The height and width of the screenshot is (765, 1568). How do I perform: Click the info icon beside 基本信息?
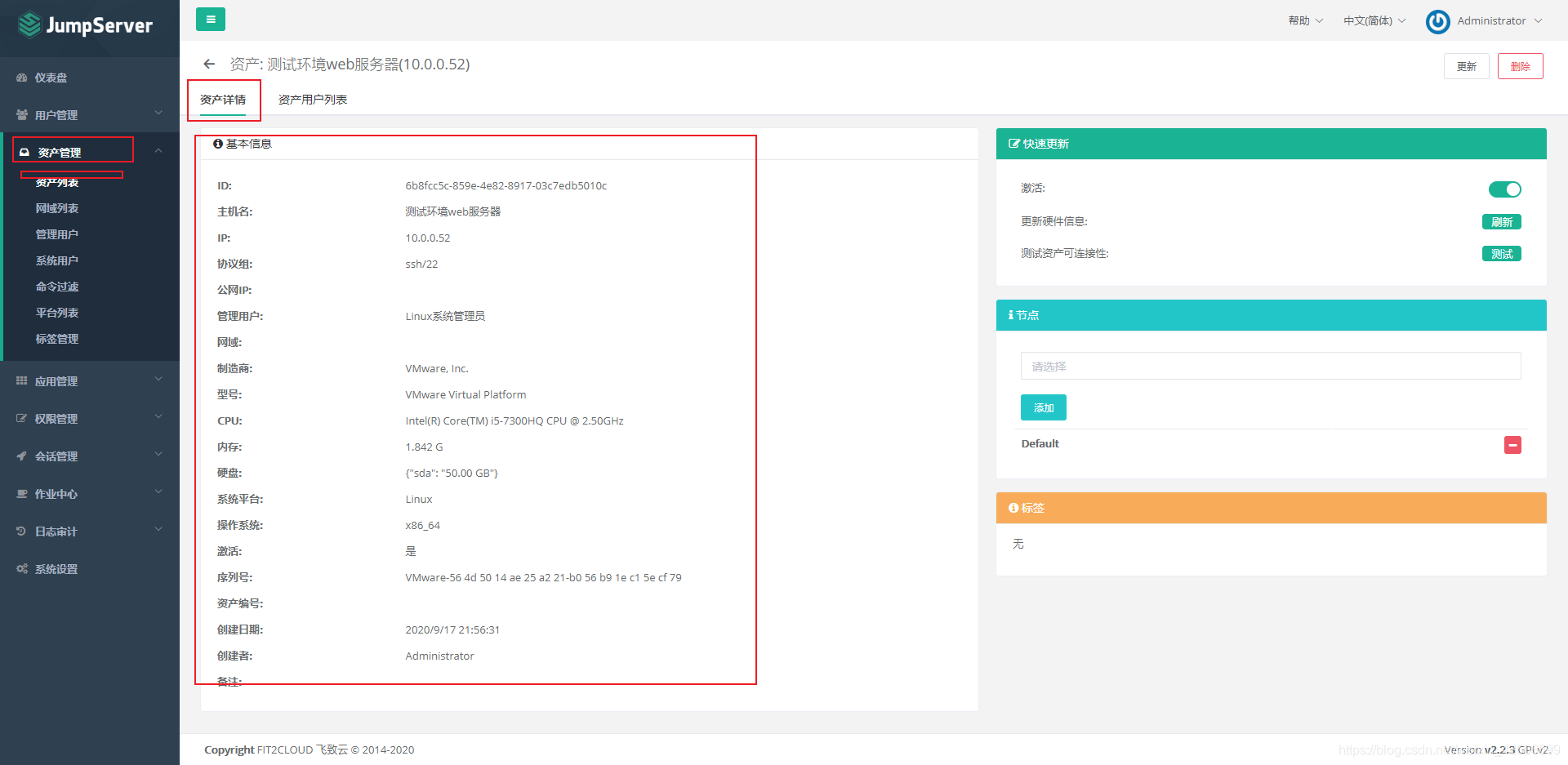pos(218,144)
